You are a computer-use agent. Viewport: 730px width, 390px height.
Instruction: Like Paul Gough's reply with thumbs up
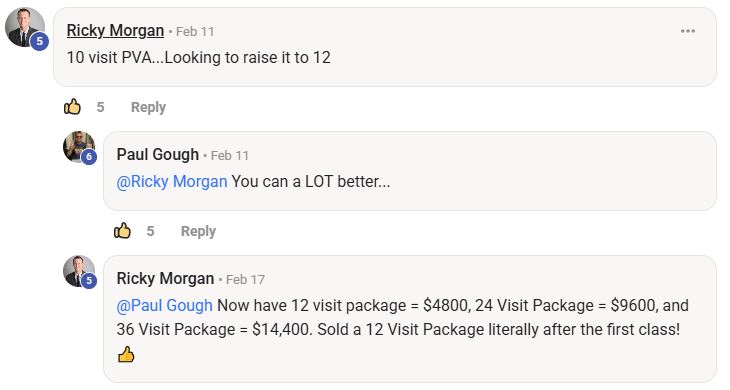click(122, 230)
